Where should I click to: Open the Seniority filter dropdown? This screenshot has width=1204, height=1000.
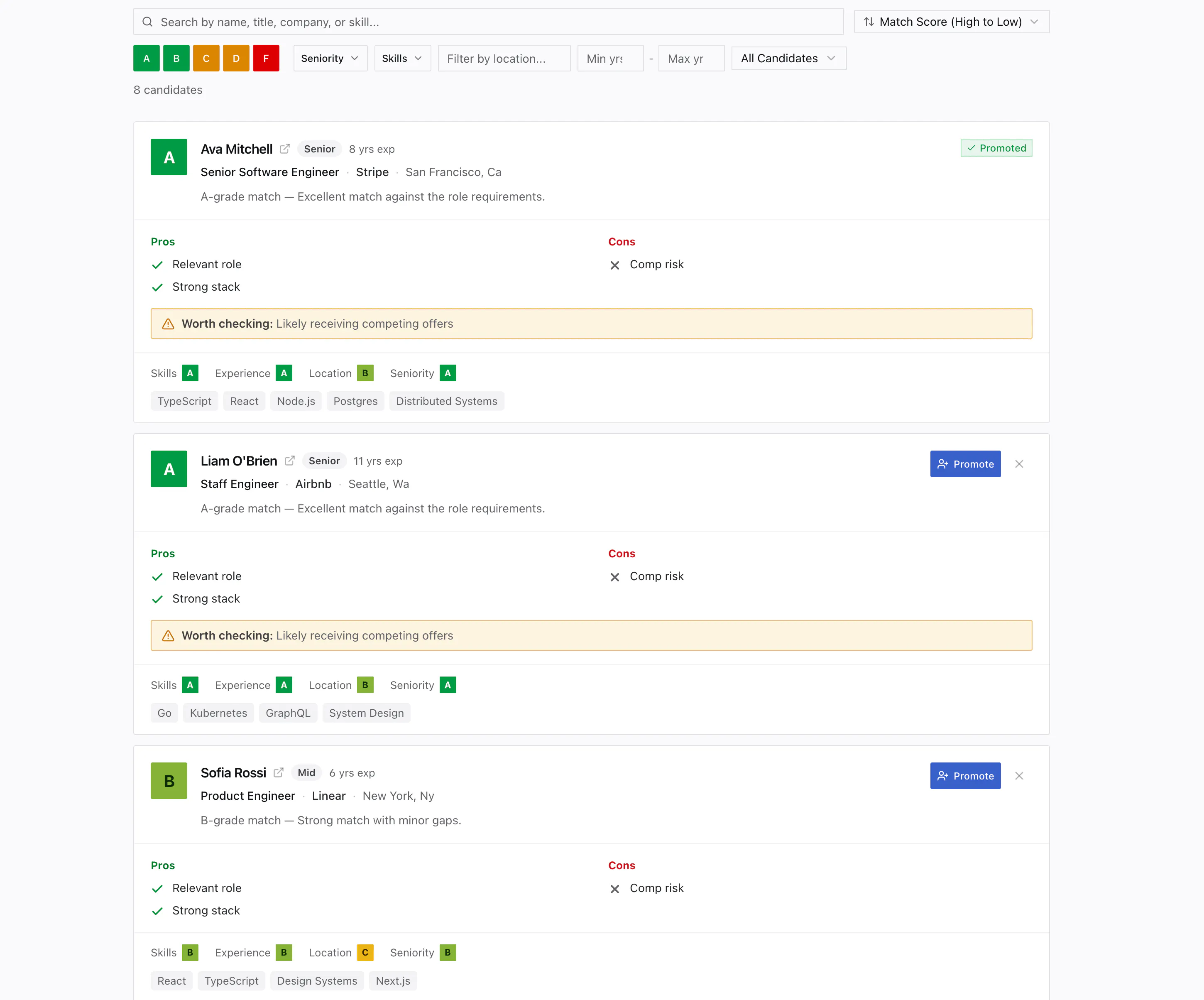pos(330,59)
